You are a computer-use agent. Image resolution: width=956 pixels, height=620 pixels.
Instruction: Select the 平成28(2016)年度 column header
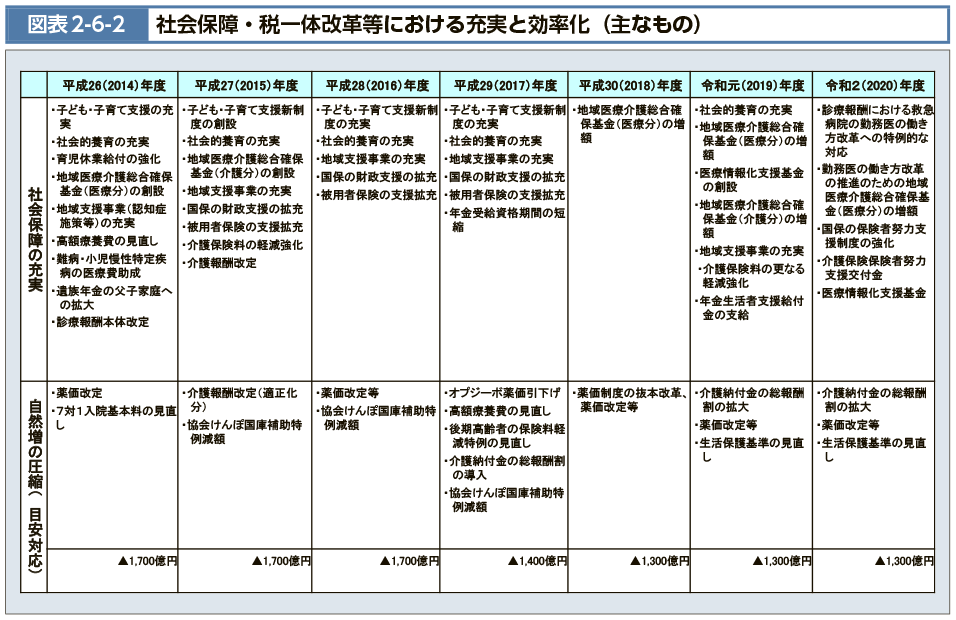[x=377, y=85]
